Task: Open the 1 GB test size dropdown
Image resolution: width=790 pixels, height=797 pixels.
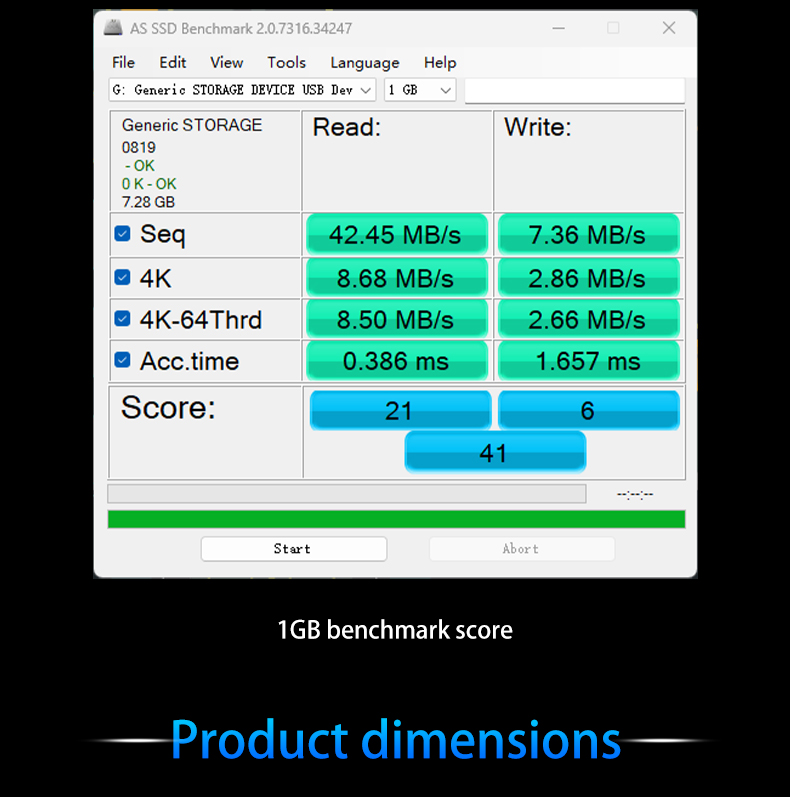Action: [x=445, y=90]
